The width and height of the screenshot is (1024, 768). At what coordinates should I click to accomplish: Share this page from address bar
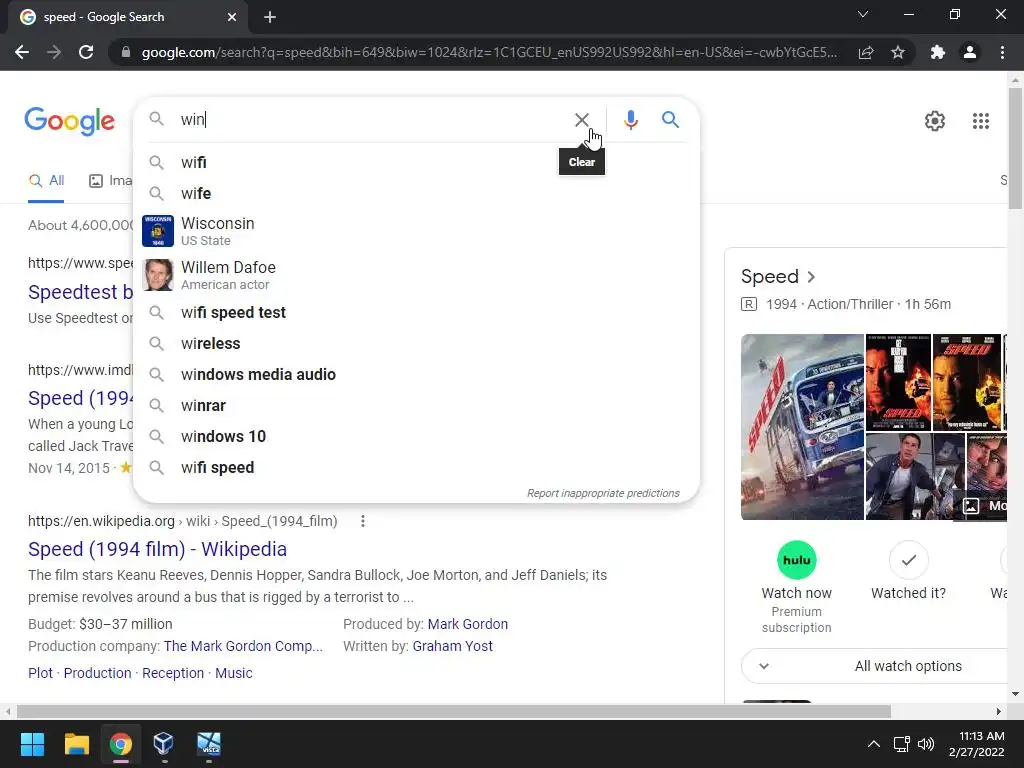point(866,52)
